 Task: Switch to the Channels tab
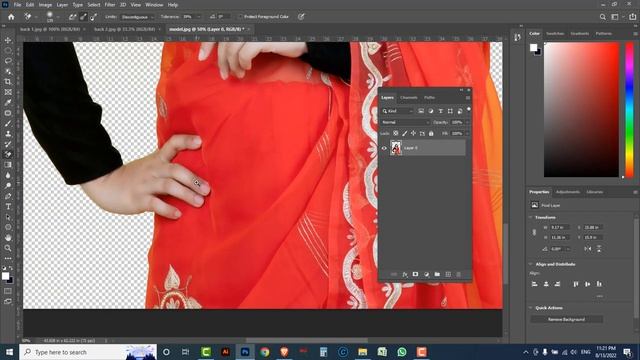[409, 98]
